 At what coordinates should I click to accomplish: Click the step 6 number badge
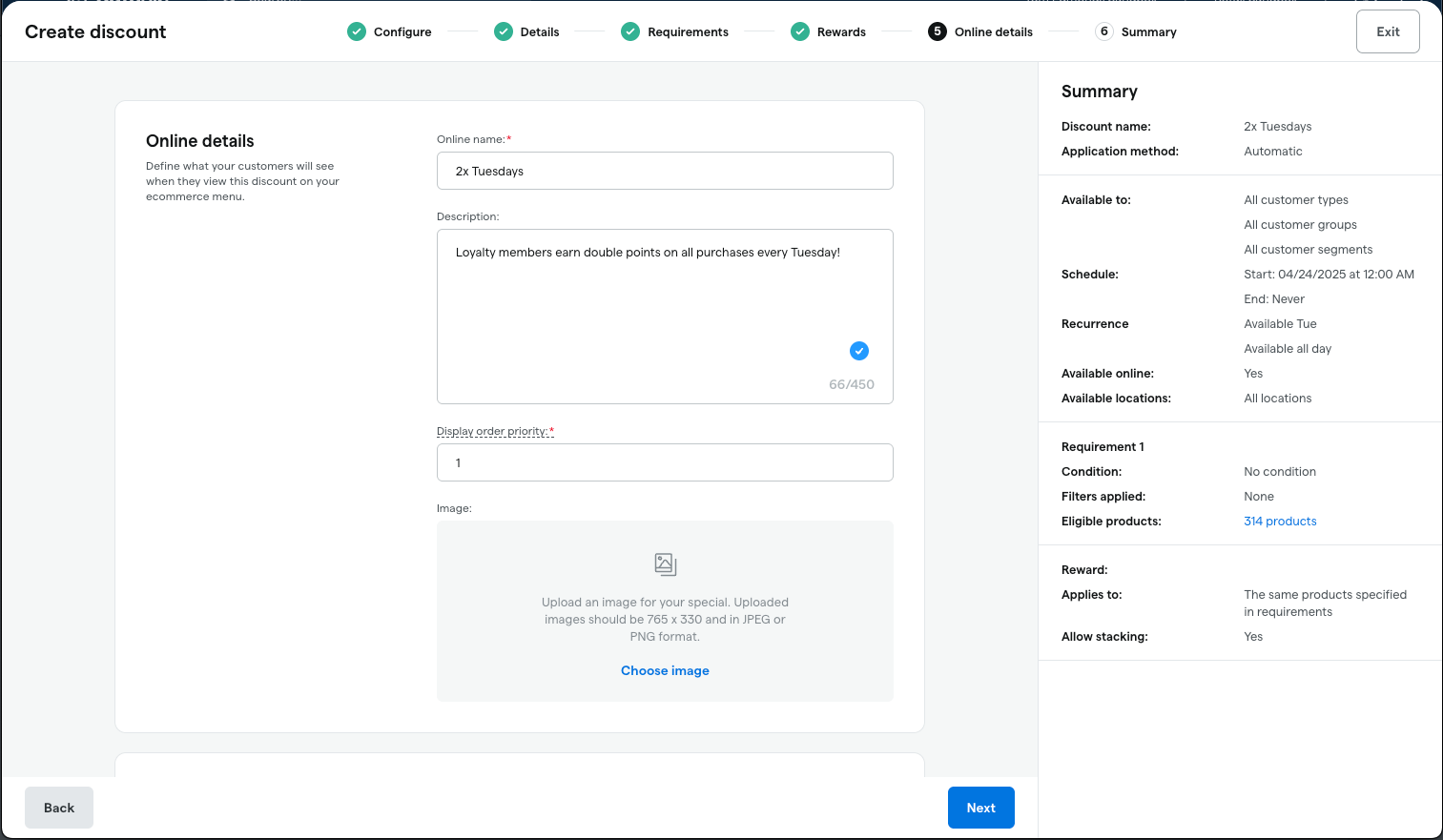coord(1104,31)
